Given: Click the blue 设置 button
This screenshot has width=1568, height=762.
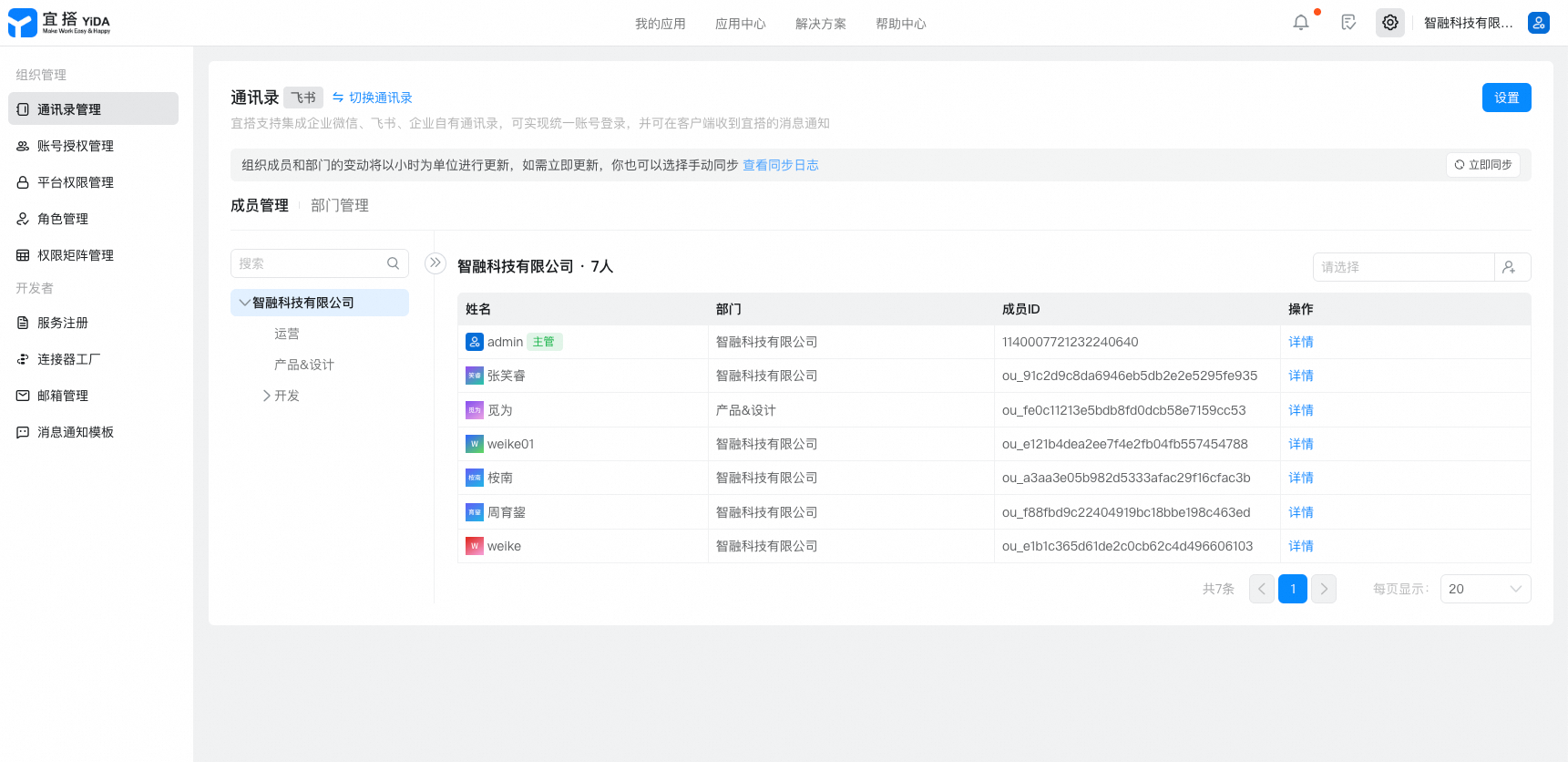Looking at the screenshot, I should click(x=1505, y=98).
